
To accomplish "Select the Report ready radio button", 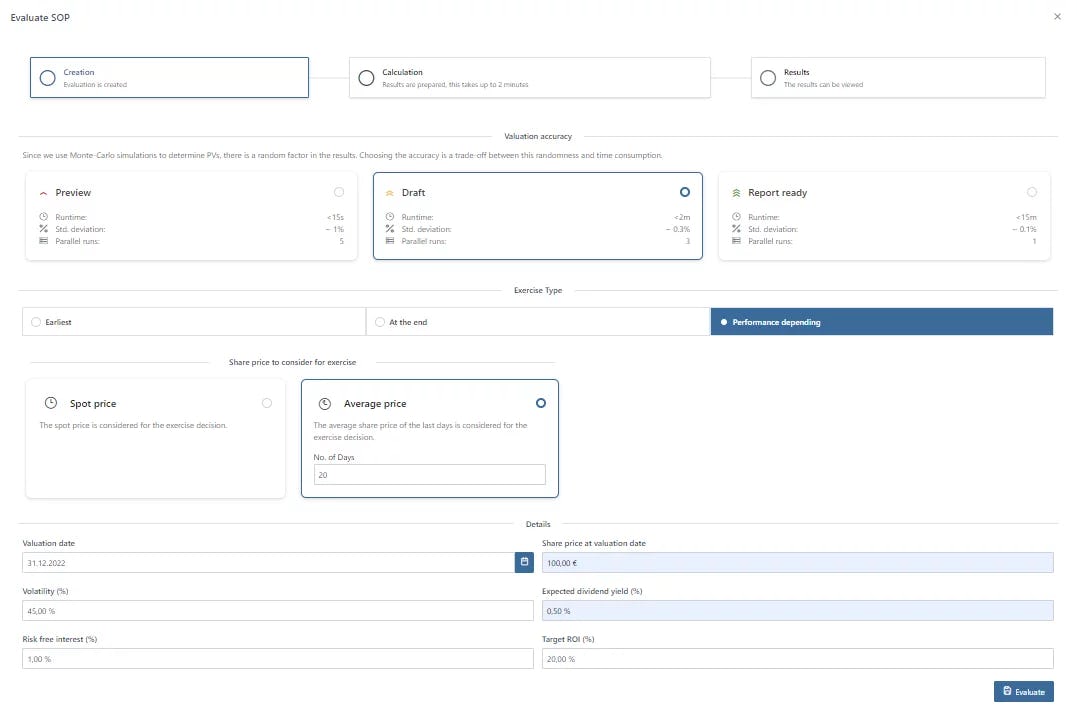I will (x=1032, y=192).
